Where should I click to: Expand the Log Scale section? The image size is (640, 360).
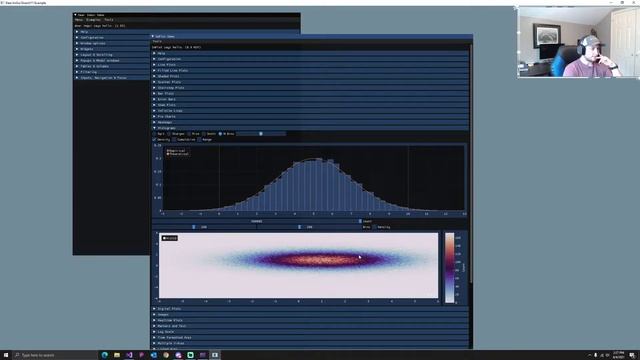(311, 332)
